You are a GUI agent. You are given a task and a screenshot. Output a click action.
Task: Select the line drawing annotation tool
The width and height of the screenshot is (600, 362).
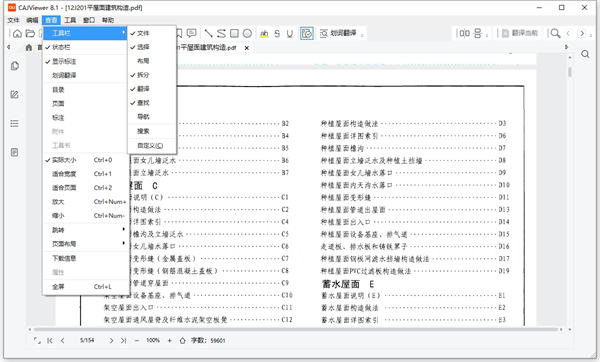pyautogui.click(x=209, y=33)
